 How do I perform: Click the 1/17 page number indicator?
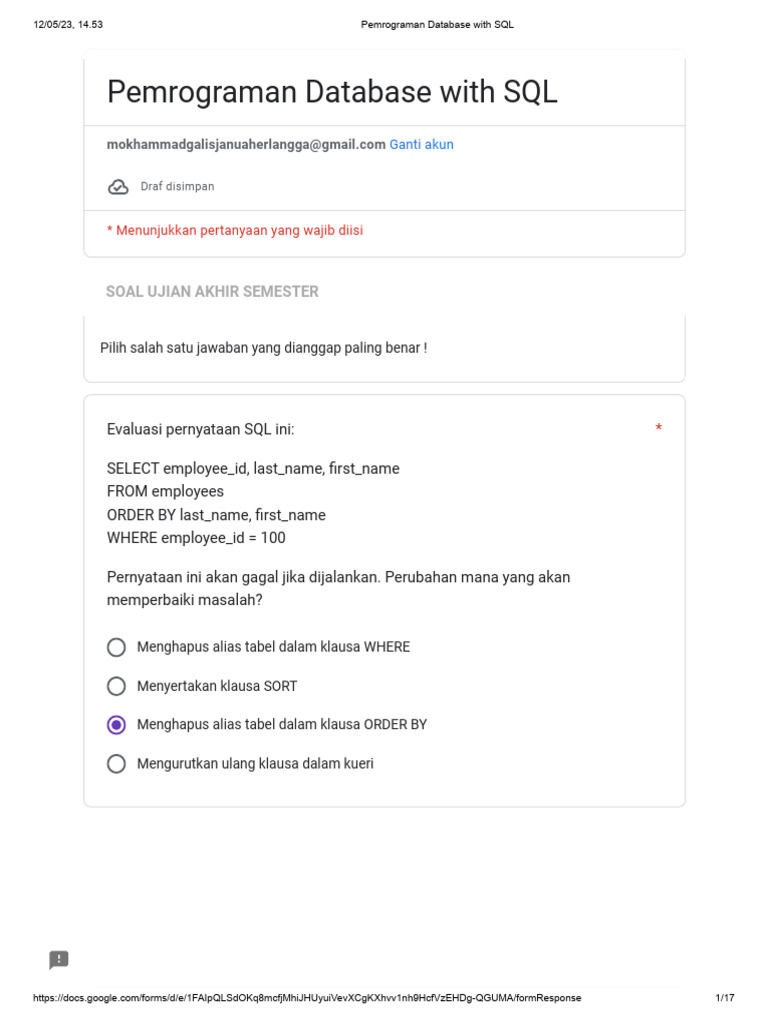click(725, 998)
